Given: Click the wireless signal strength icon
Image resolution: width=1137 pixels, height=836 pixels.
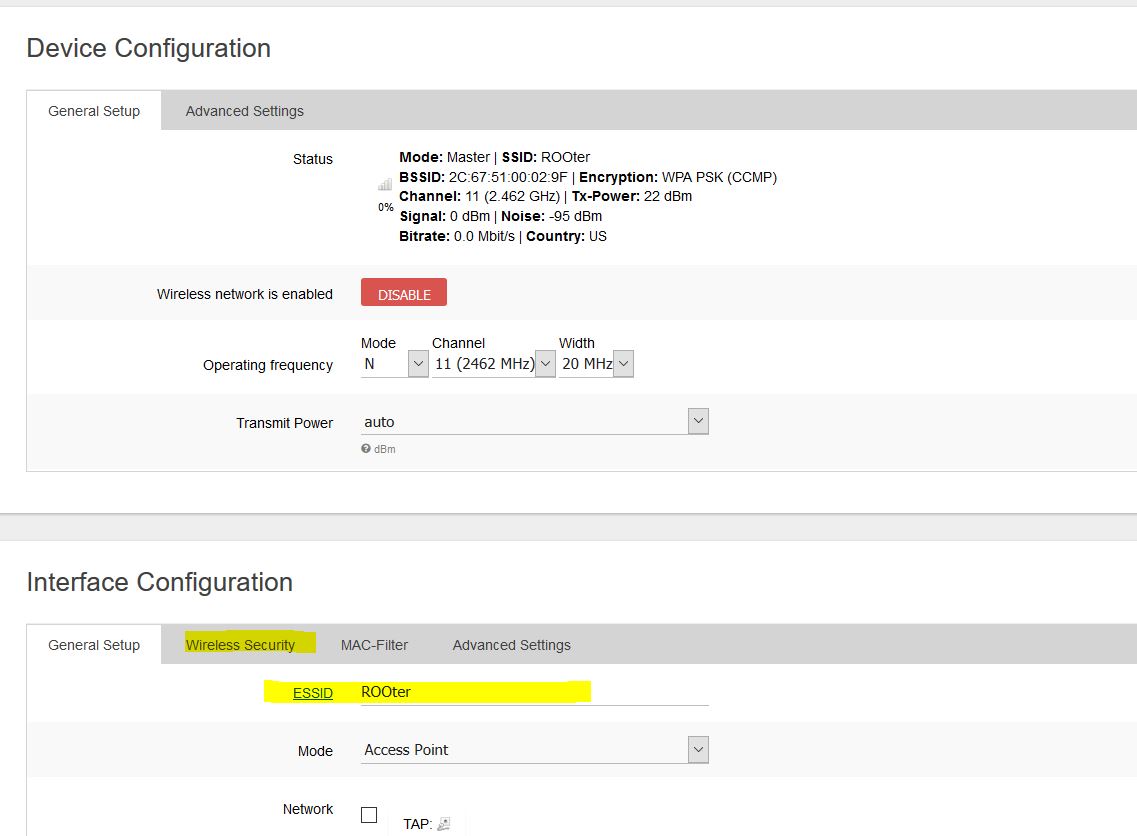Looking at the screenshot, I should (x=385, y=185).
